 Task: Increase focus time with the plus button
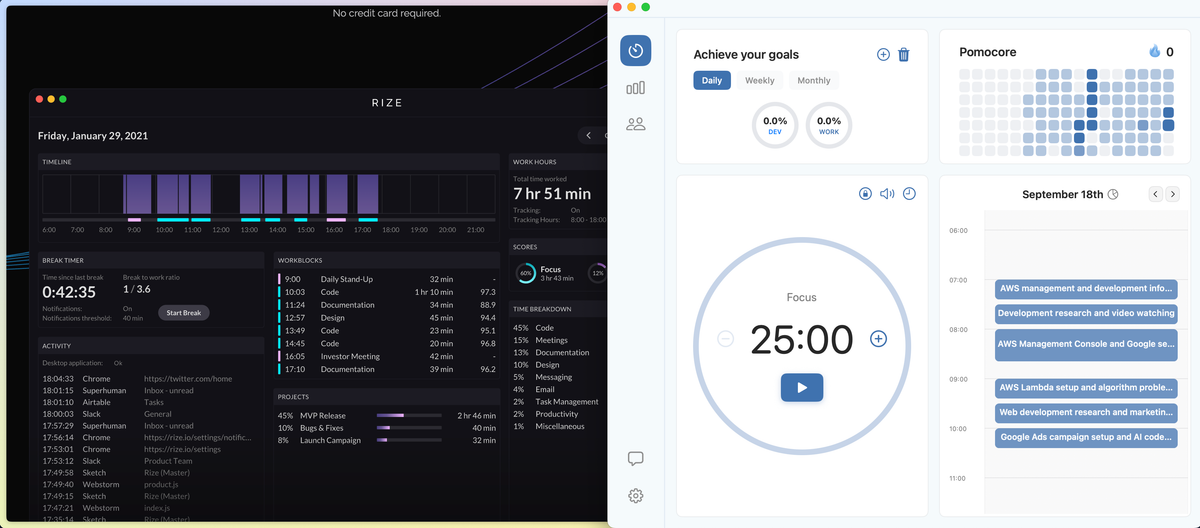tap(878, 339)
